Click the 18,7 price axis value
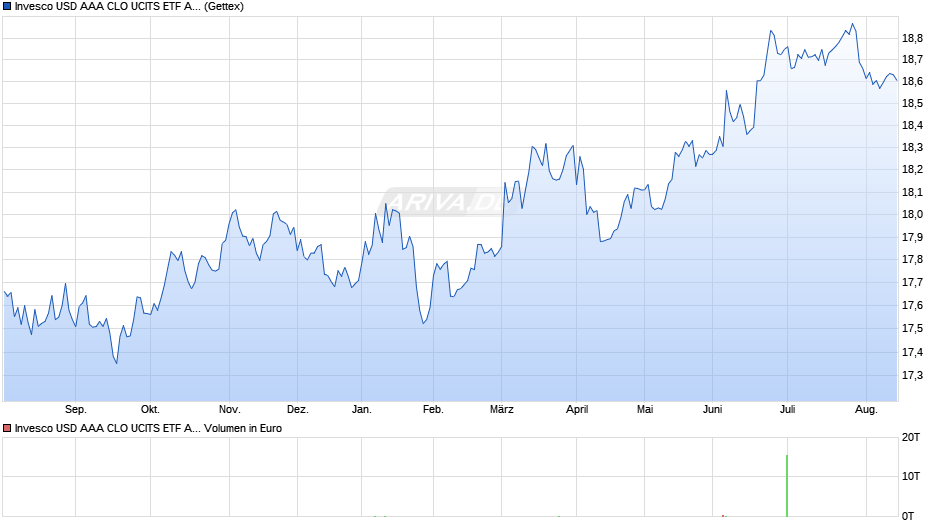 (912, 59)
